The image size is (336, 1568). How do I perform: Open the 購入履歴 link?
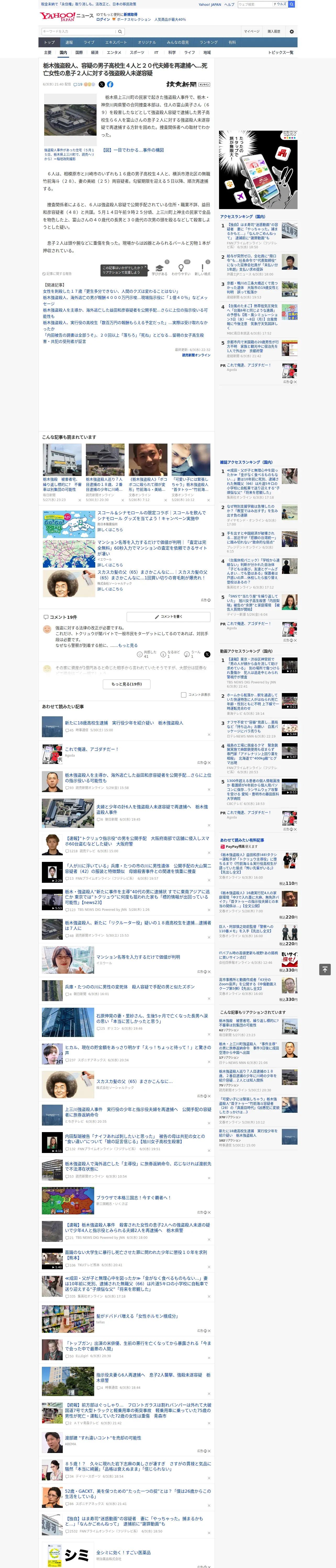[x=274, y=32]
